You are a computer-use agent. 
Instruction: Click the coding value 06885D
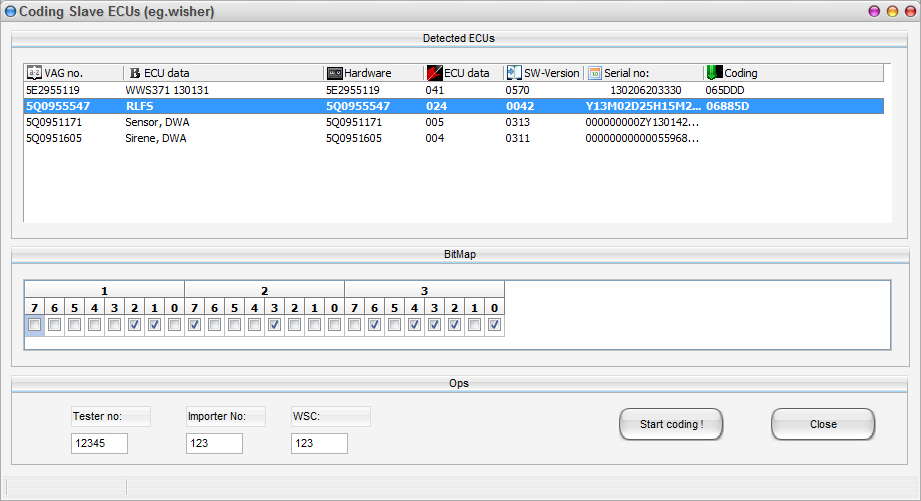click(x=727, y=106)
